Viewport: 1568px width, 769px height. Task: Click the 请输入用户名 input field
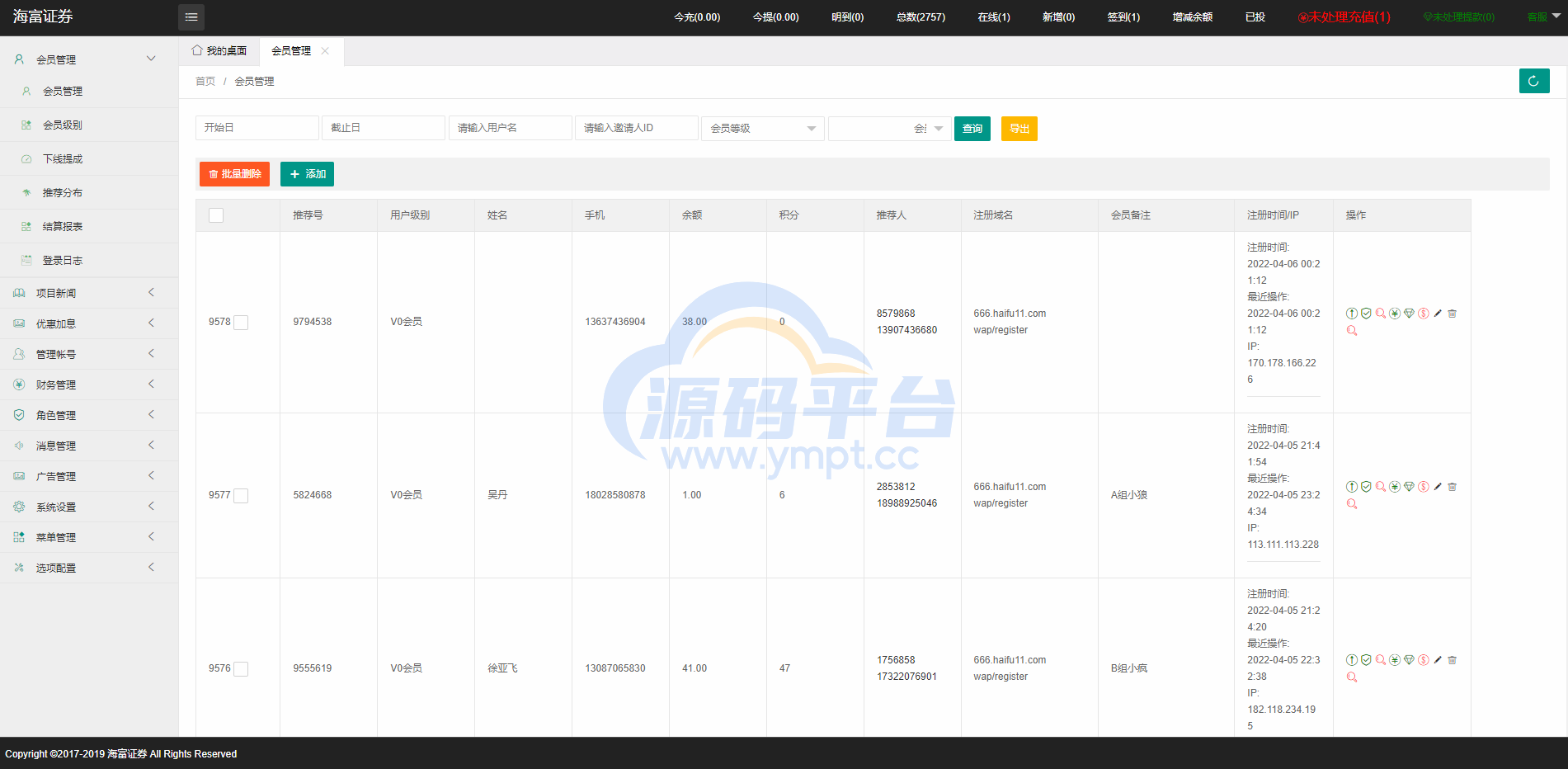tap(511, 128)
